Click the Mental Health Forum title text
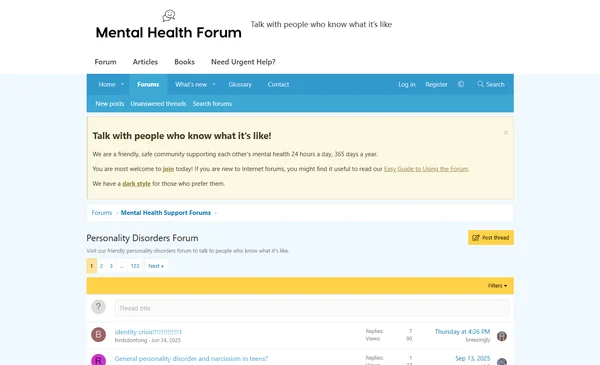The width and height of the screenshot is (600, 365). point(168,33)
